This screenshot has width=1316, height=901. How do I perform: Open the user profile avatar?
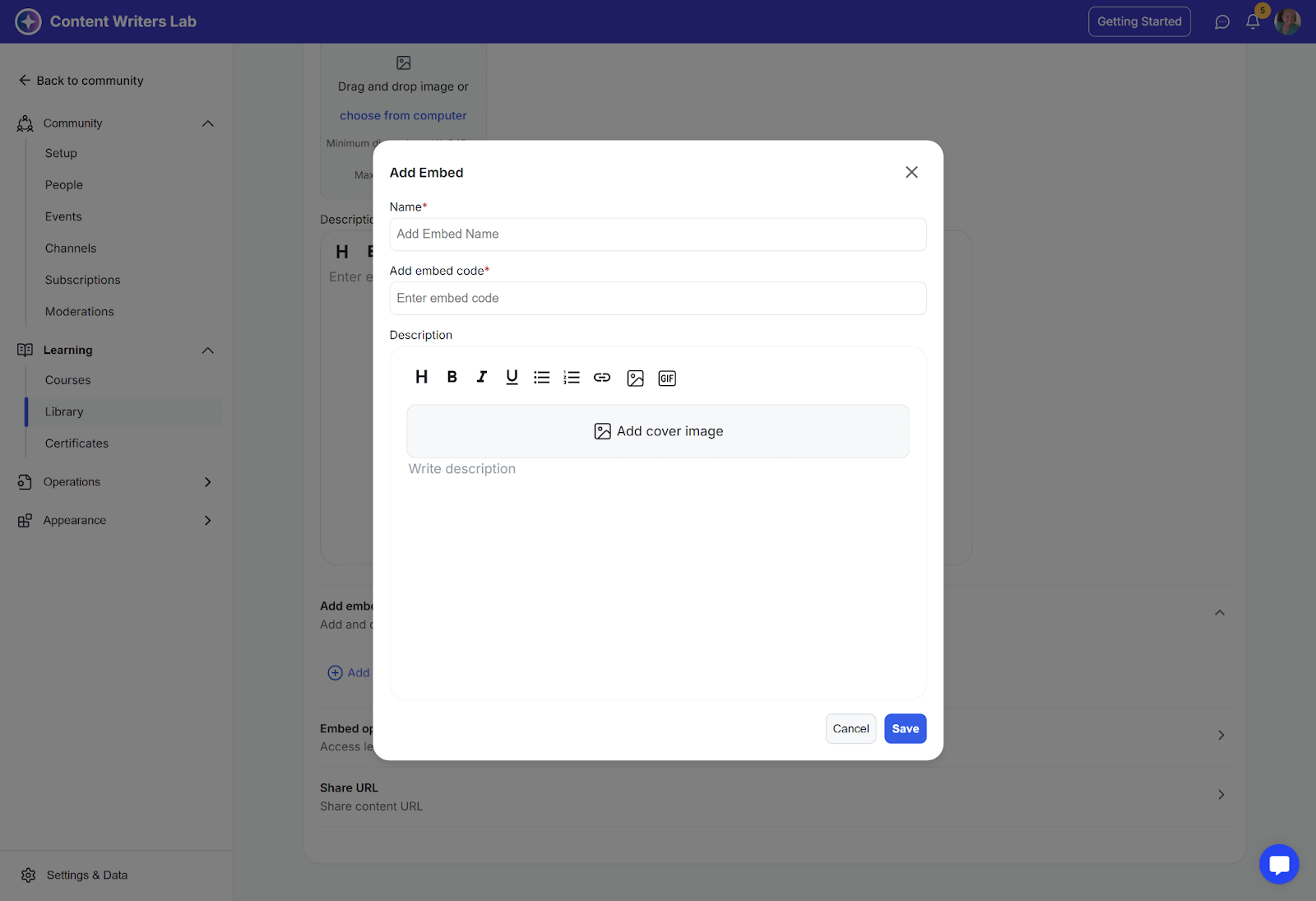[1287, 21]
